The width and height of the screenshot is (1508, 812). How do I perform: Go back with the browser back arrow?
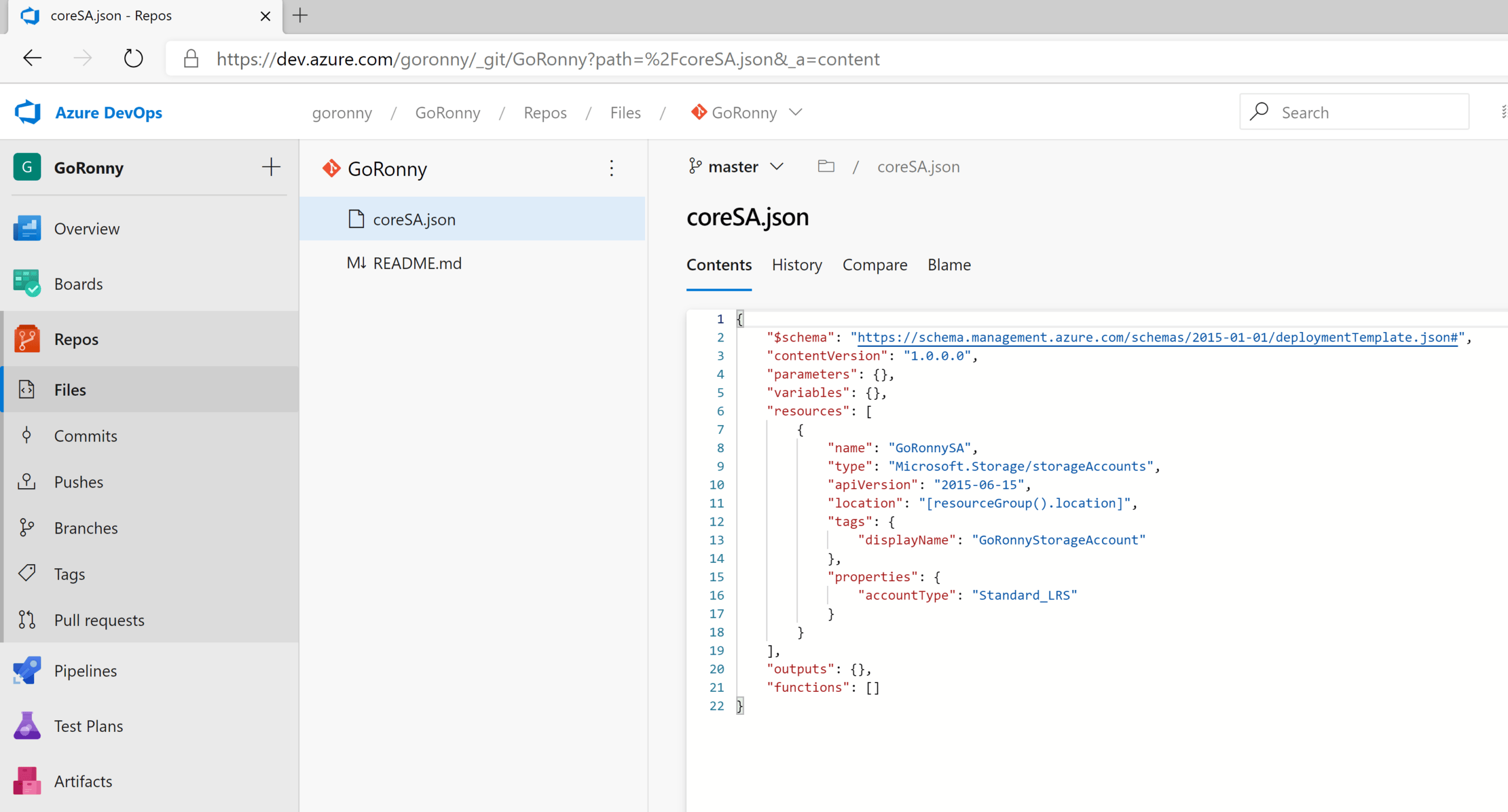pos(32,58)
